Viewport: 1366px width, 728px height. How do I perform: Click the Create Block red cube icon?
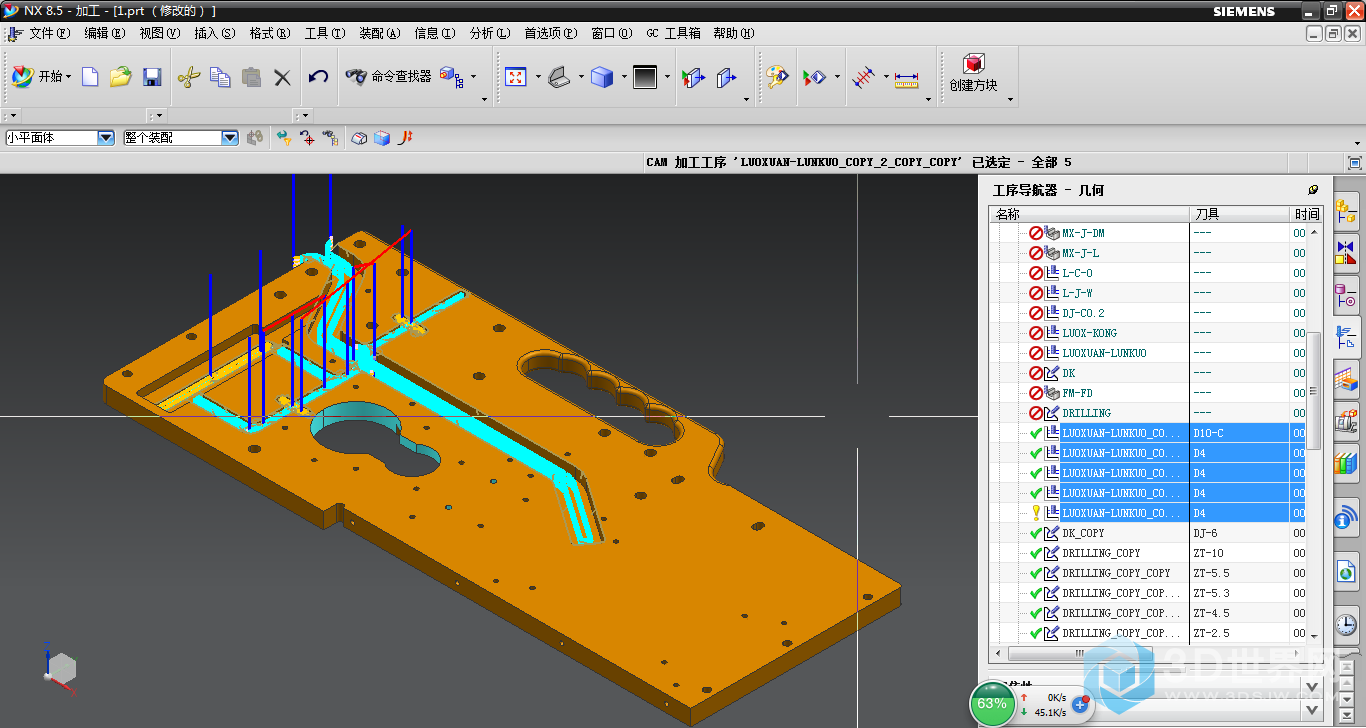pos(973,64)
